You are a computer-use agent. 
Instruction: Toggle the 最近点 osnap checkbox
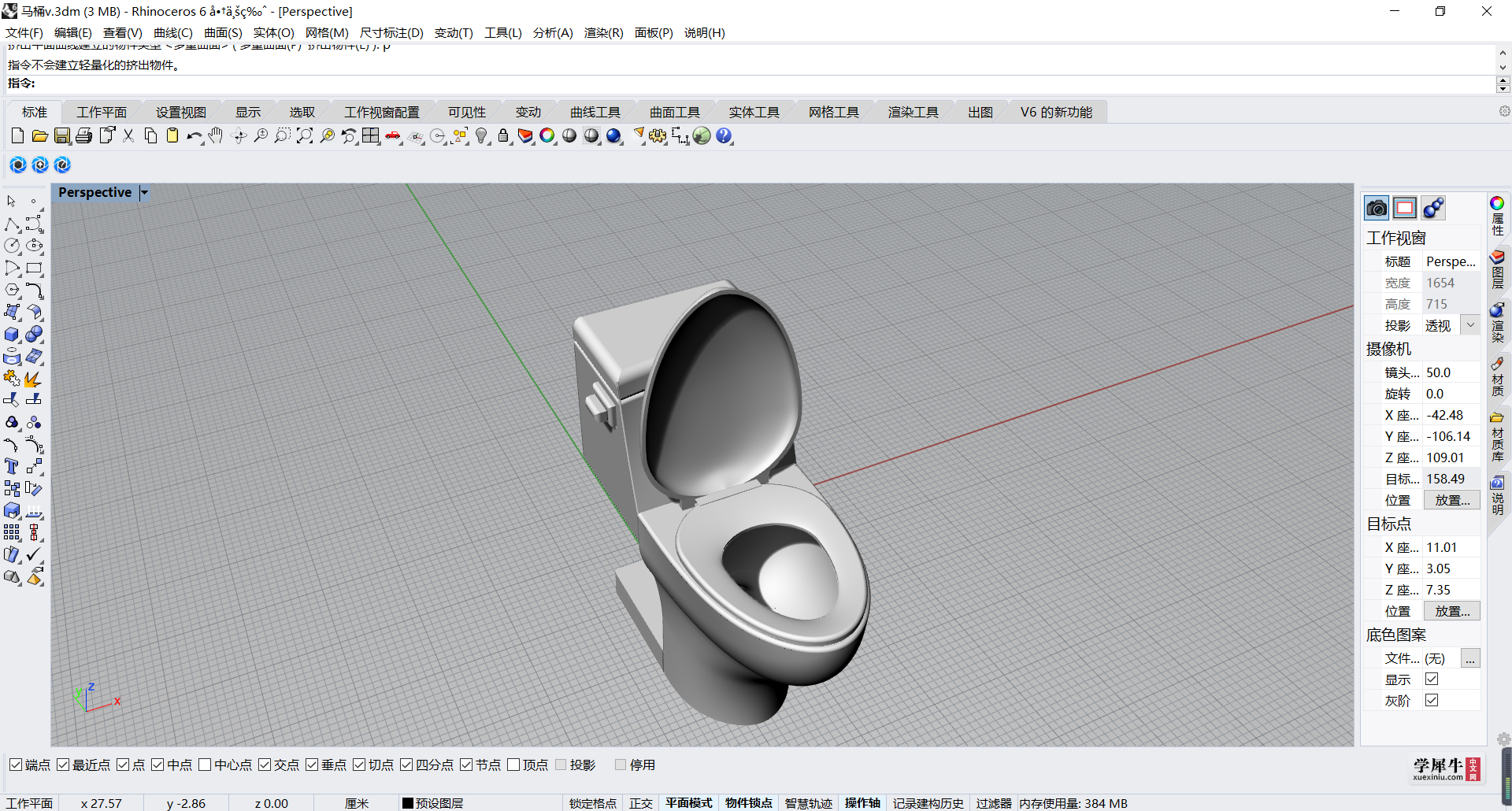[x=63, y=765]
